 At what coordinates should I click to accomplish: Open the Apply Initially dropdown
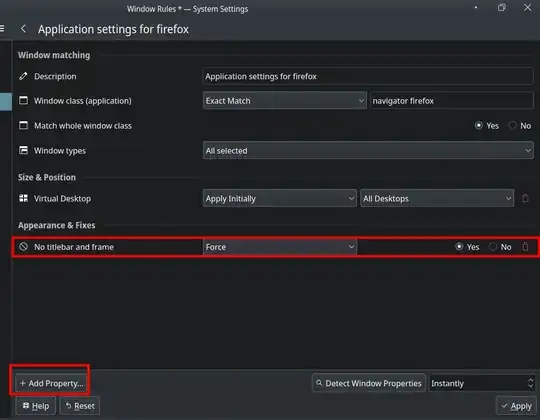click(x=280, y=198)
